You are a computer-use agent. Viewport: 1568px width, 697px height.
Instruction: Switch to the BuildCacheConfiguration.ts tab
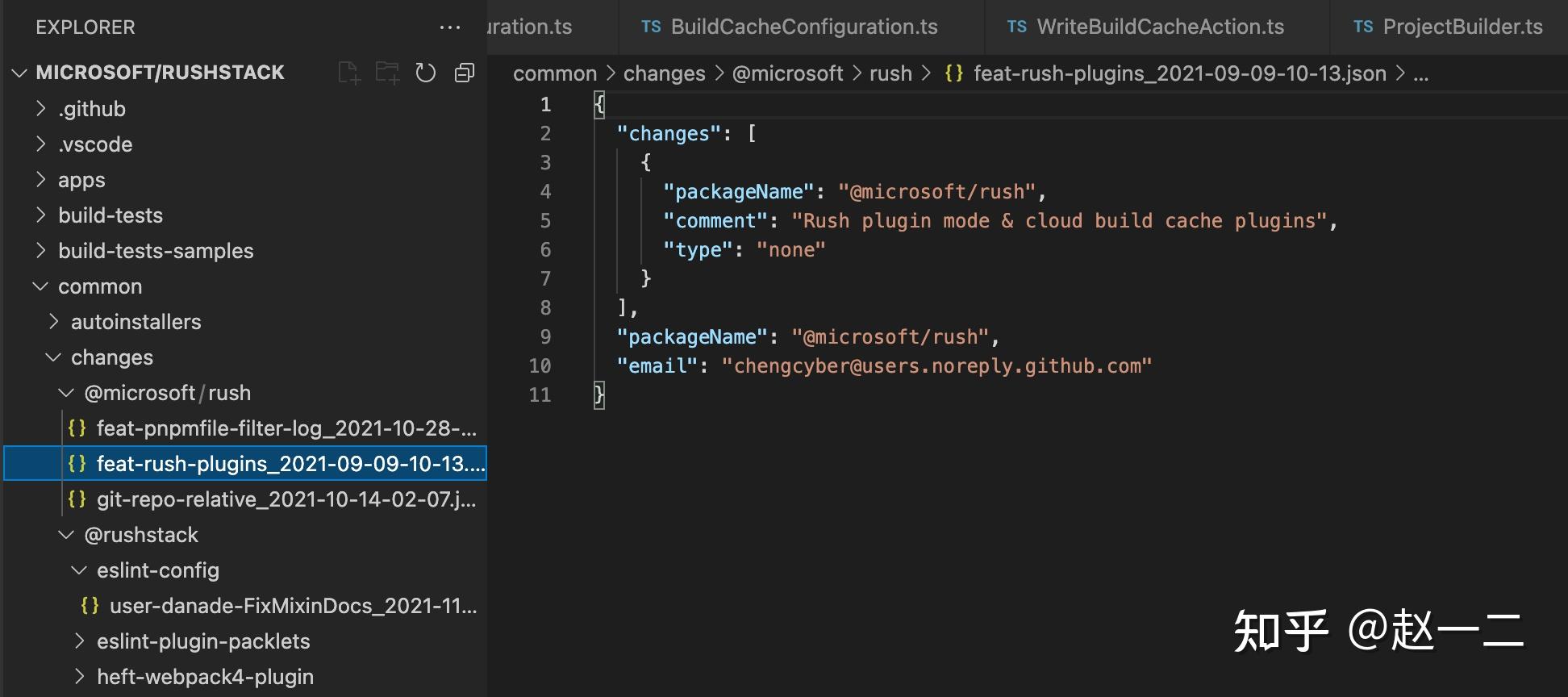[803, 27]
